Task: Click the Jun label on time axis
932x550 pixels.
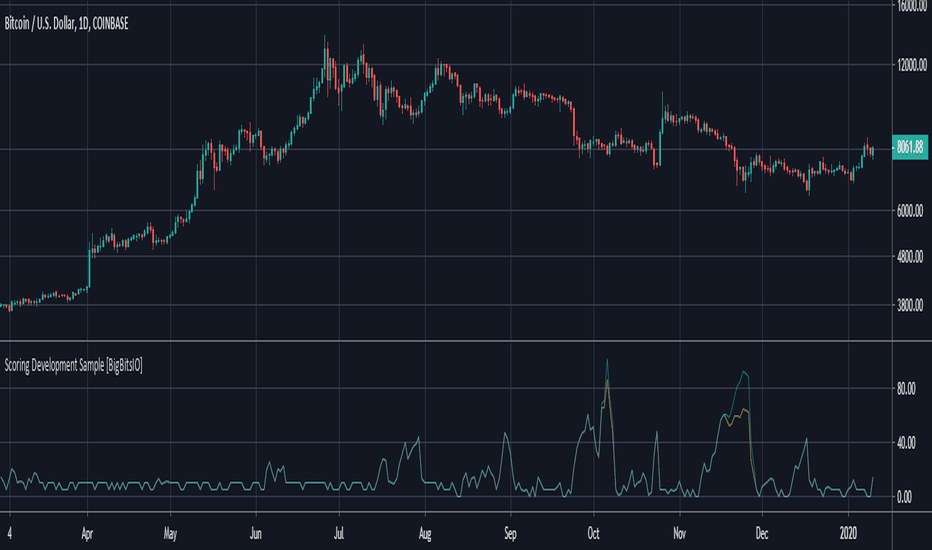Action: [256, 534]
